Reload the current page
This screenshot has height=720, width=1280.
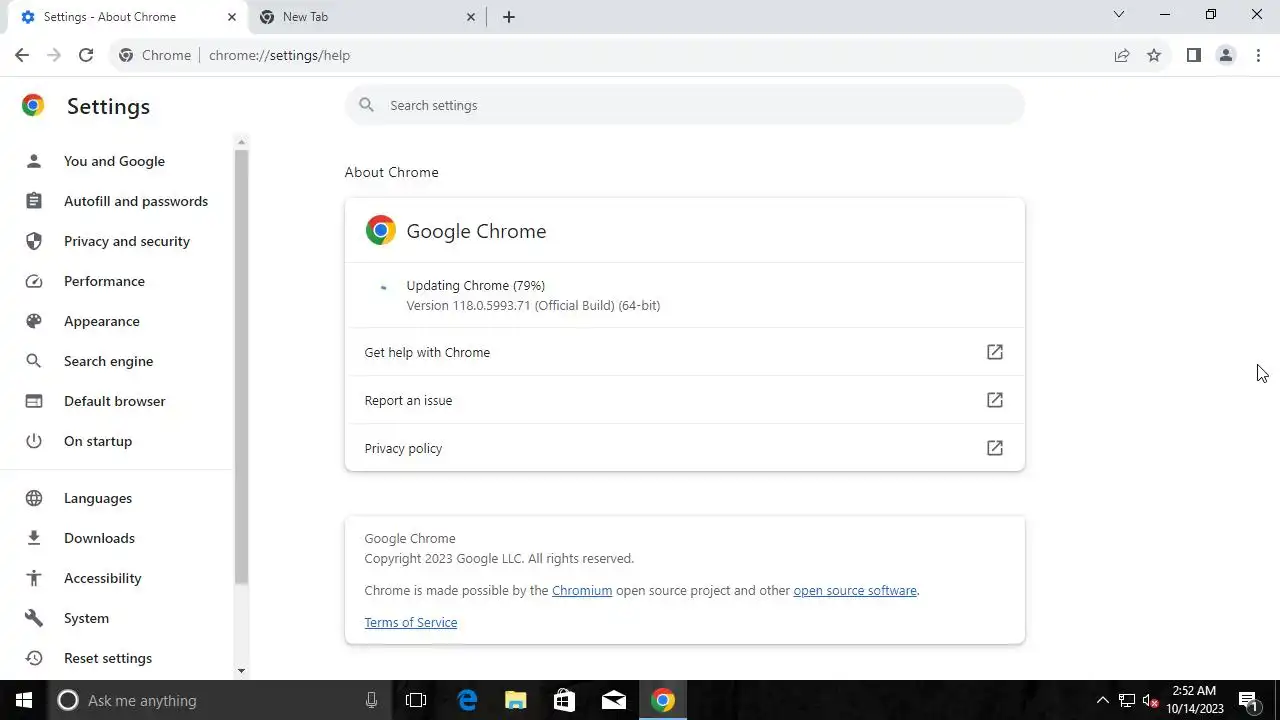point(86,55)
